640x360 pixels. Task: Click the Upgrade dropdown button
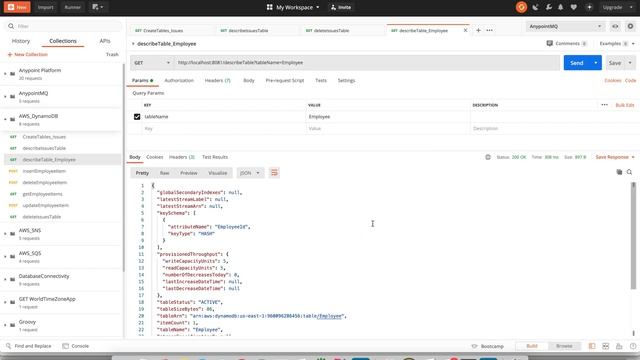point(618,7)
